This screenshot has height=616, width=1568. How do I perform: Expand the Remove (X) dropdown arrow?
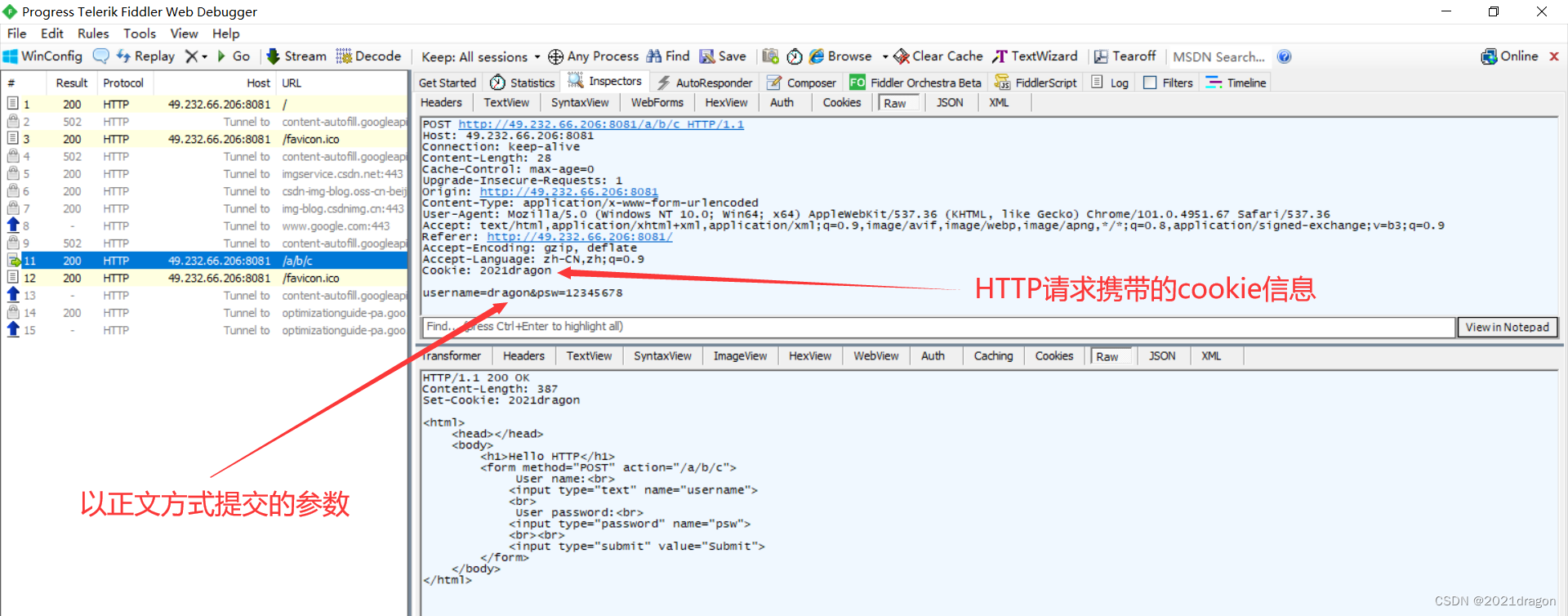tap(205, 57)
